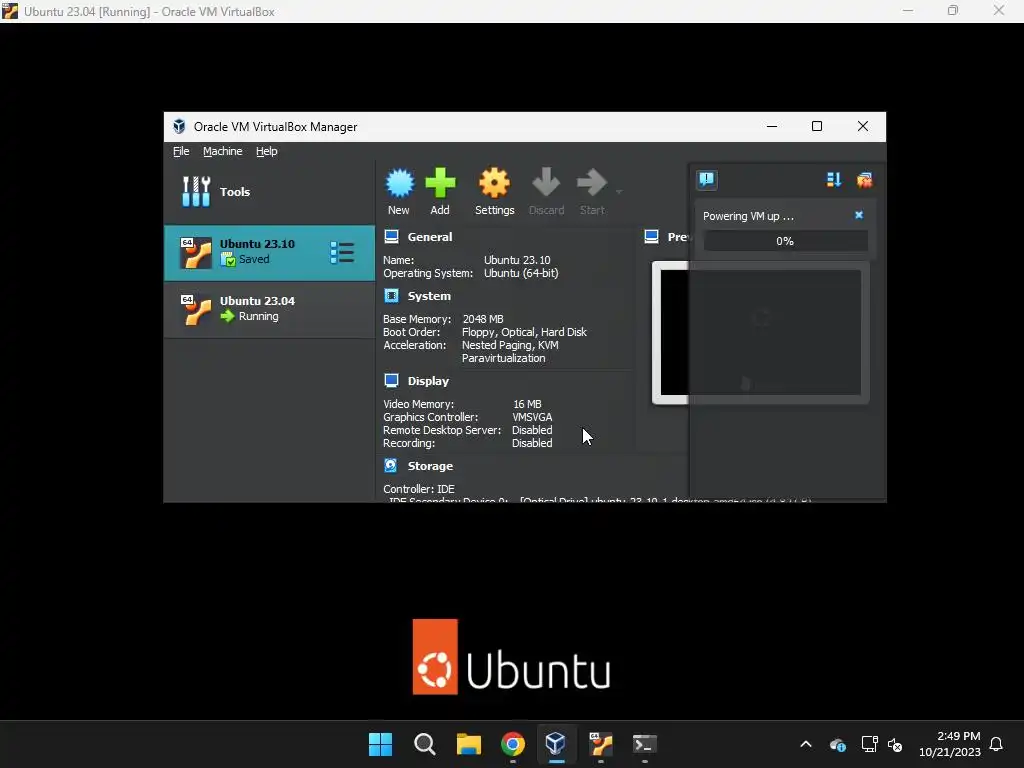Image resolution: width=1024 pixels, height=768 pixels.
Task: Show hidden system tray icons chevron
Action: (x=806, y=744)
